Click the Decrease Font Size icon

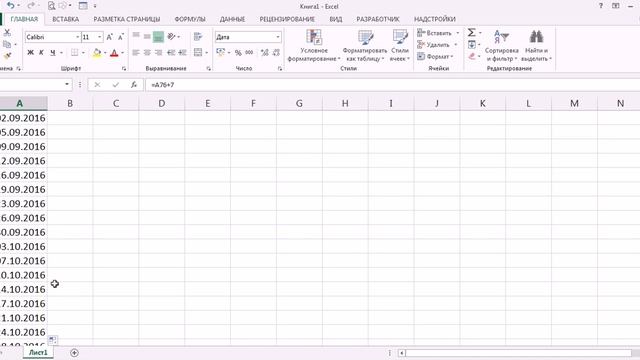[x=120, y=37]
